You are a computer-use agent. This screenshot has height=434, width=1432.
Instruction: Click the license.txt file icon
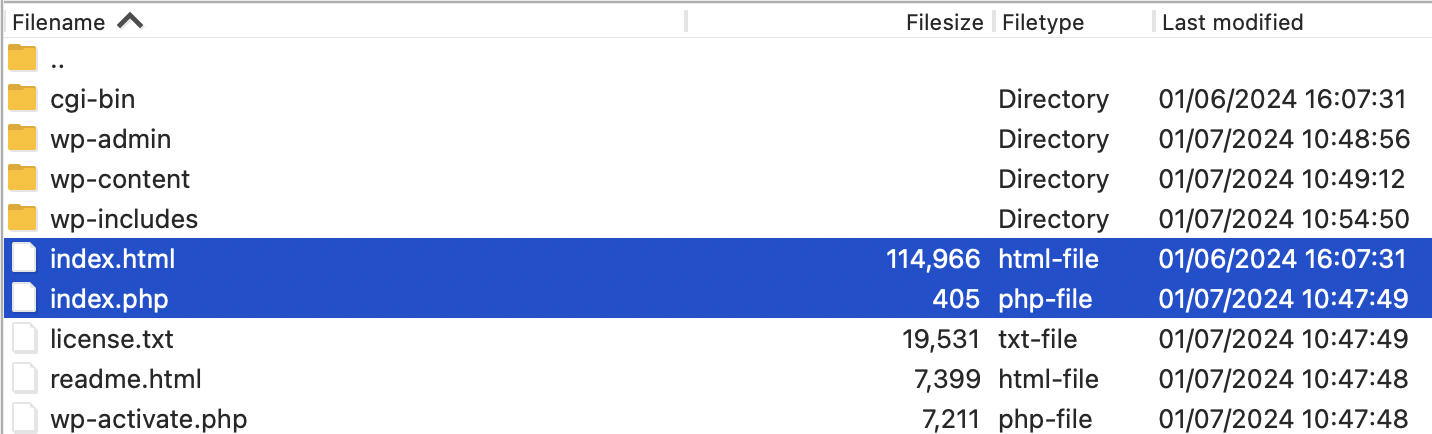point(24,339)
